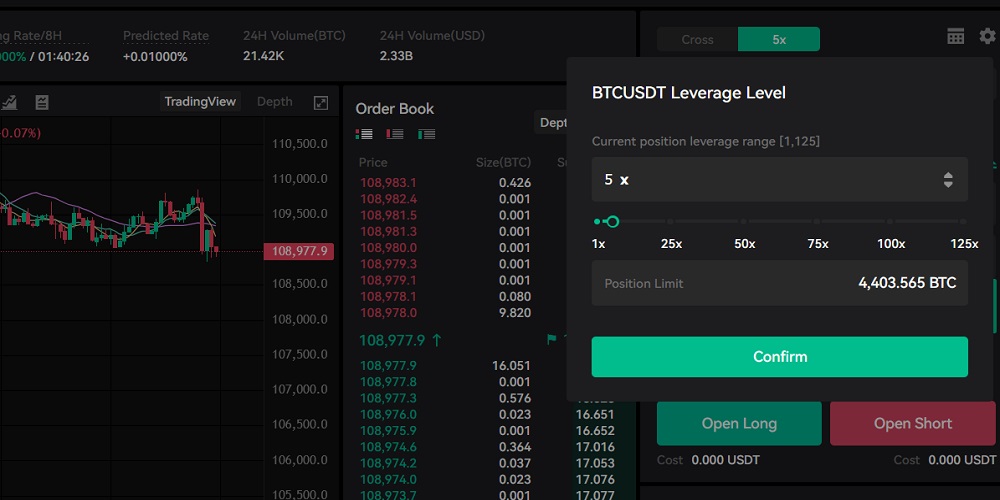Image resolution: width=1000 pixels, height=500 pixels.
Task: Confirm the leverage level
Action: click(x=779, y=357)
